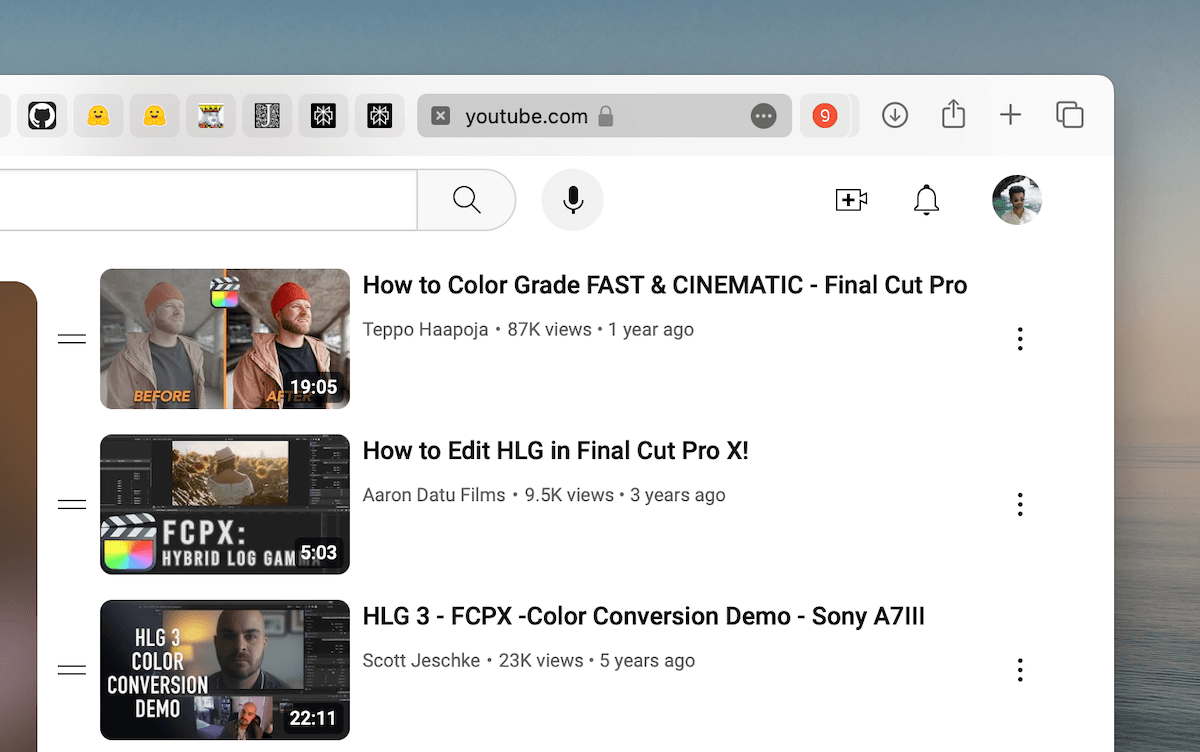The image size is (1200, 752).
Task: Visit the Teppo Haapoja channel
Action: click(x=427, y=330)
